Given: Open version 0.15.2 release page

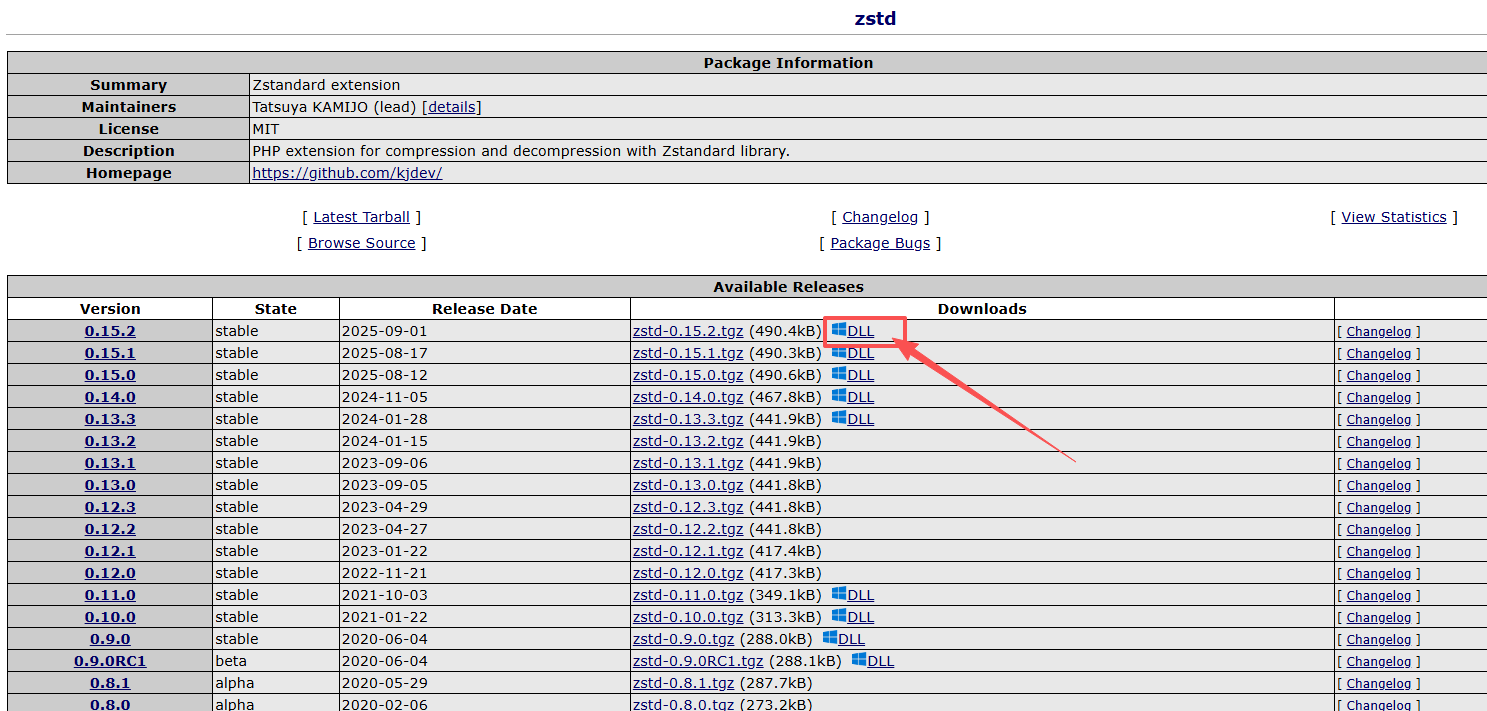Looking at the screenshot, I should [x=110, y=331].
